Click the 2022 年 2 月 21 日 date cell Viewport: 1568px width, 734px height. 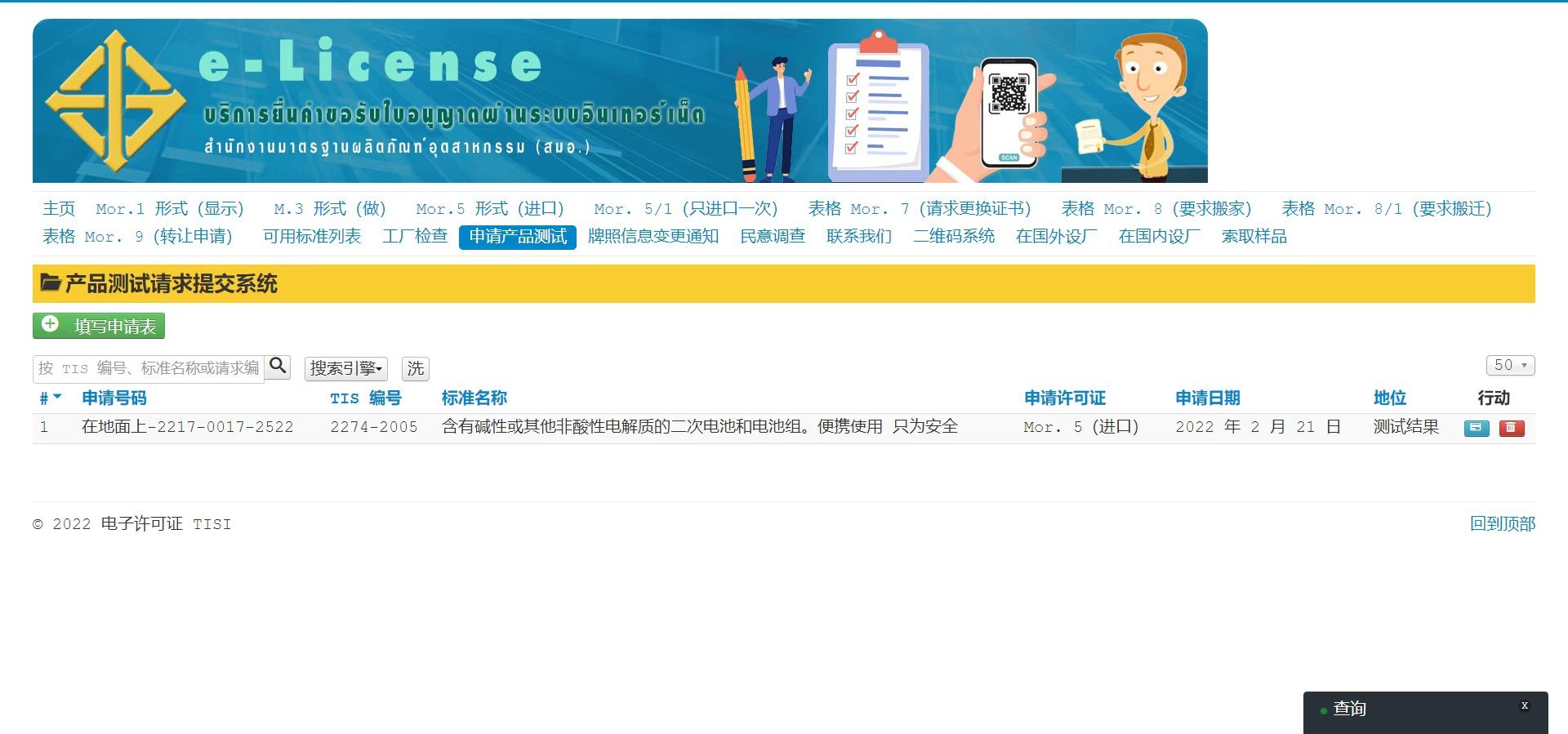click(x=1258, y=427)
